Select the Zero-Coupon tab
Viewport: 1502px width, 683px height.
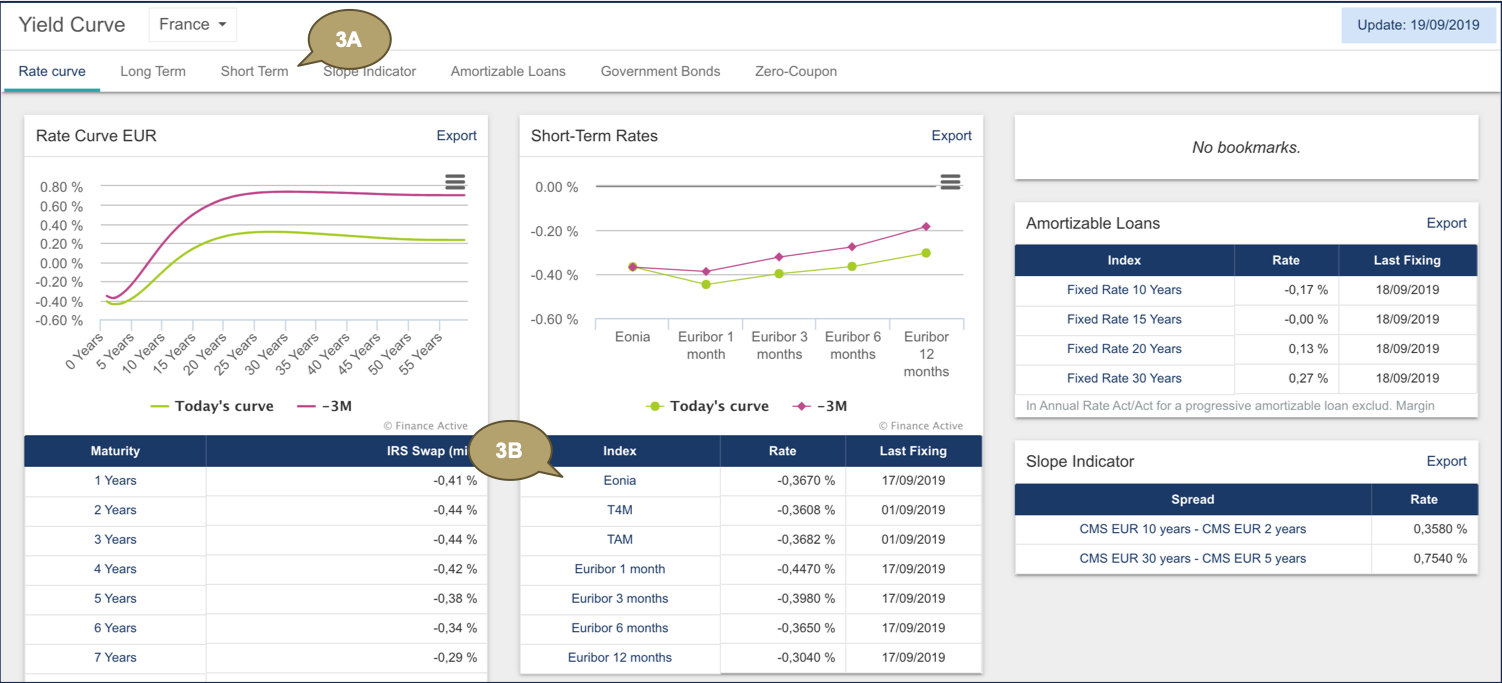(x=796, y=71)
